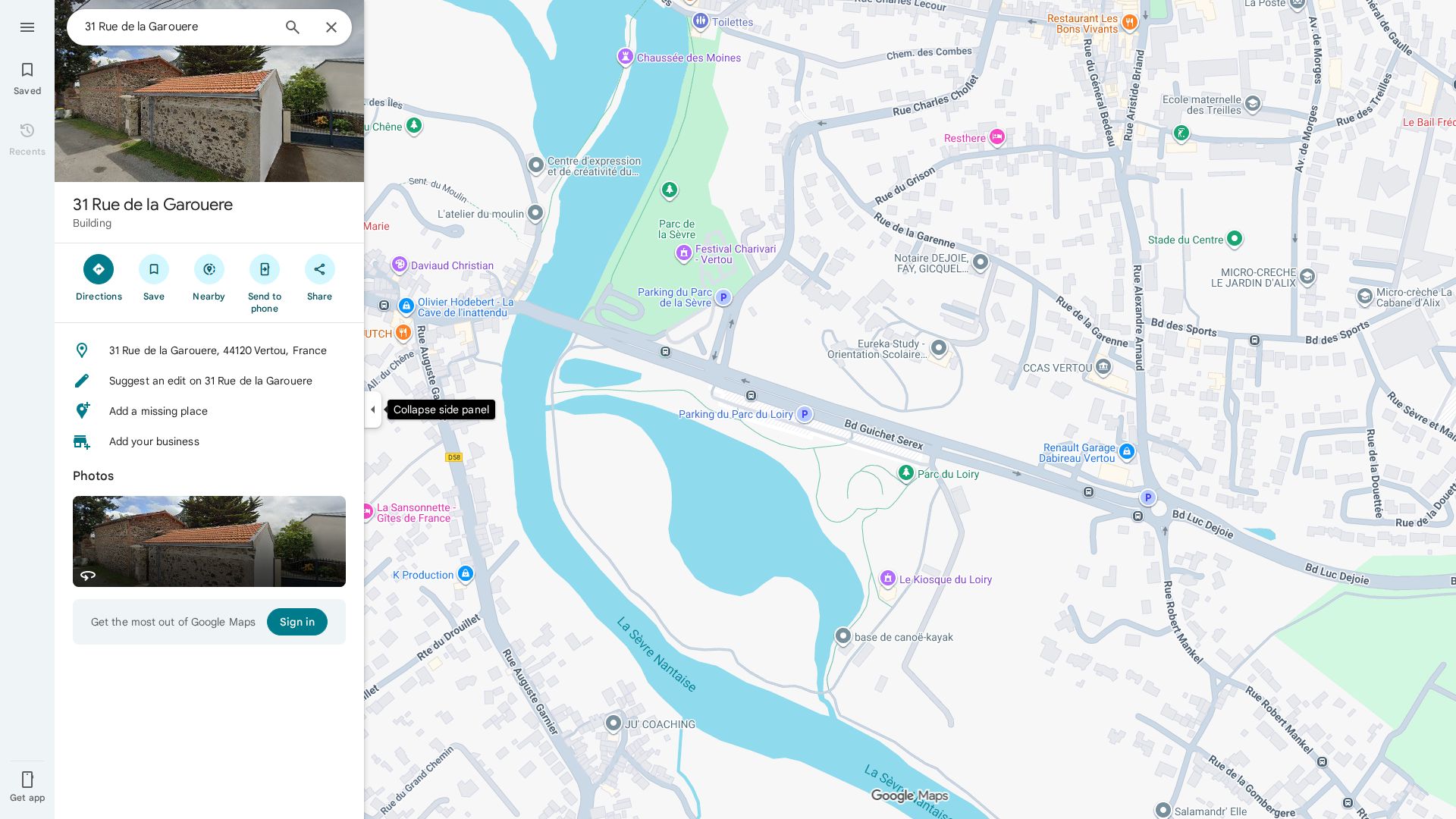Open the Toilettes map marker
The width and height of the screenshot is (1456, 819).
pyautogui.click(x=700, y=20)
